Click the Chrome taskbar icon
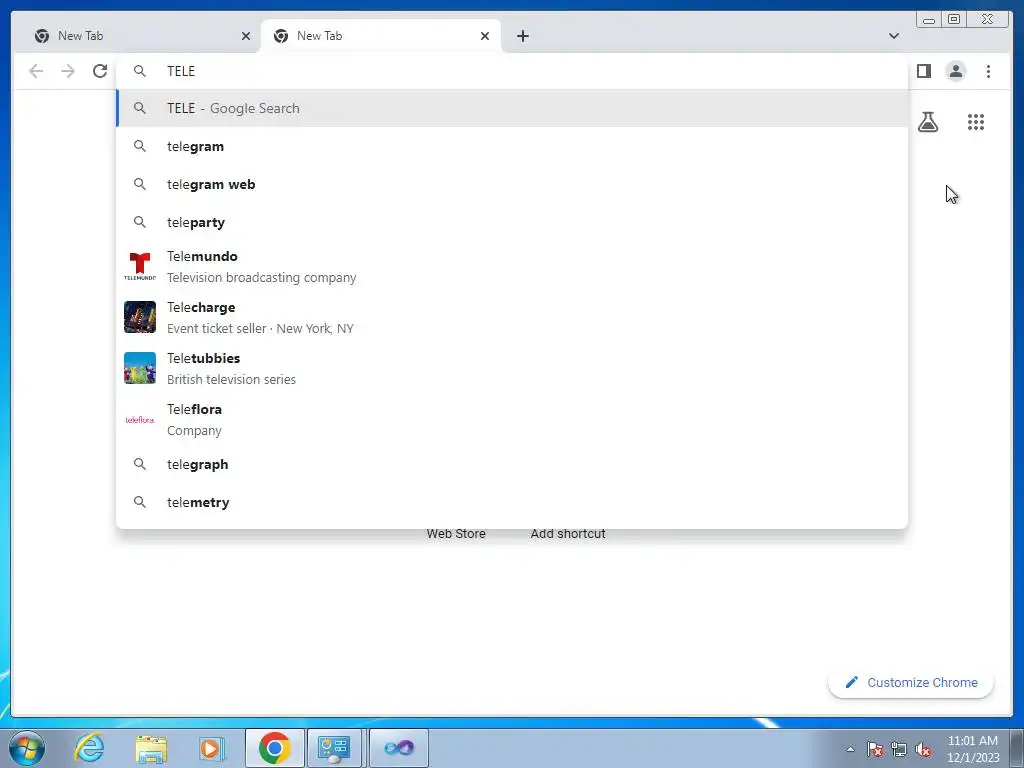1024x768 pixels. coord(274,748)
